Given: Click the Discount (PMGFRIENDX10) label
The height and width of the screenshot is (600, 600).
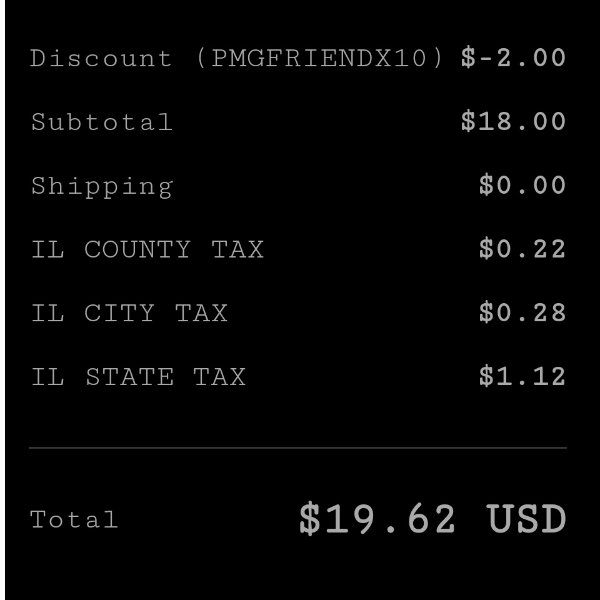Looking at the screenshot, I should (236, 59).
